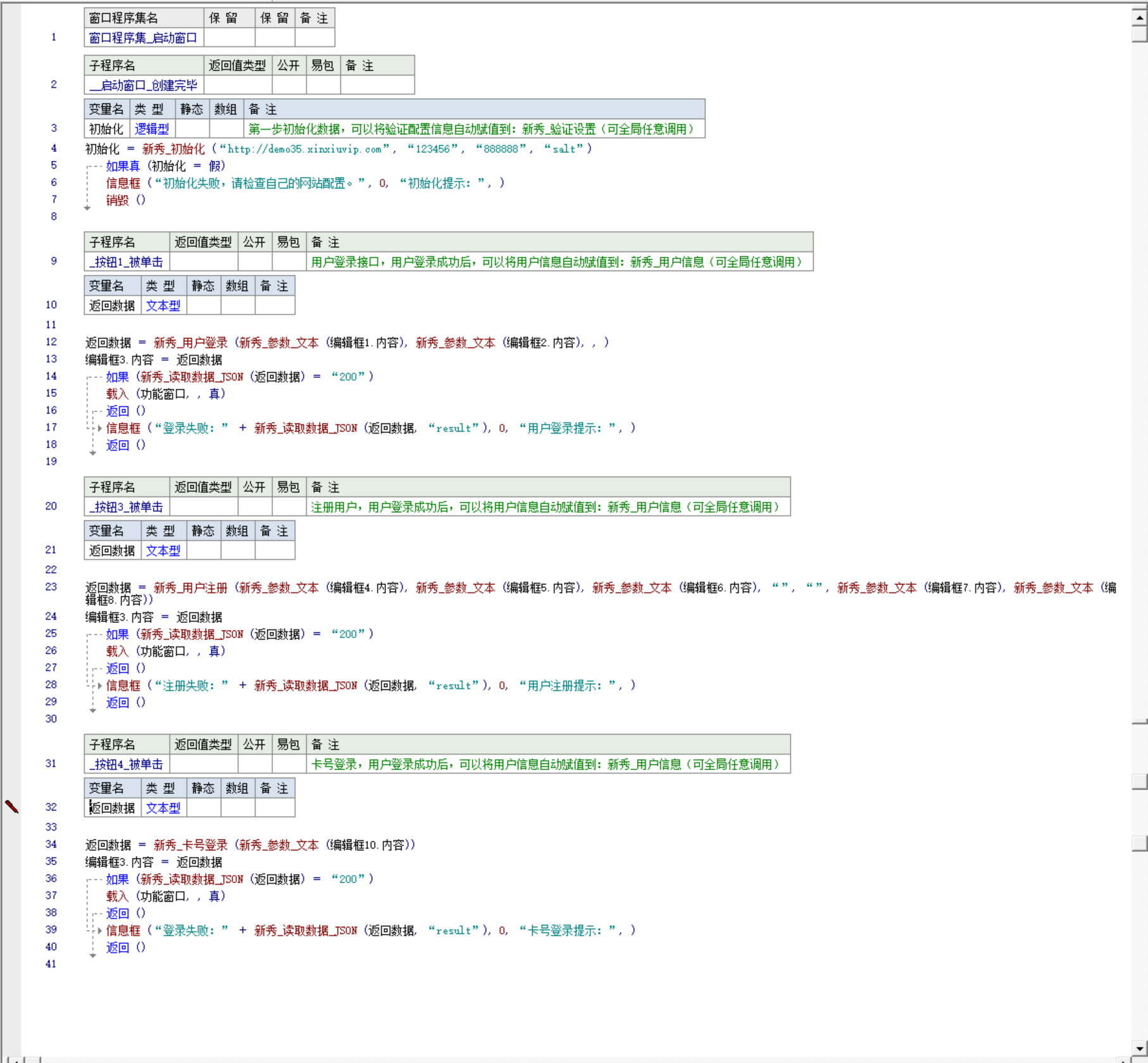
Task: Click the vertical scrollbar down arrow
Action: point(1139,1048)
